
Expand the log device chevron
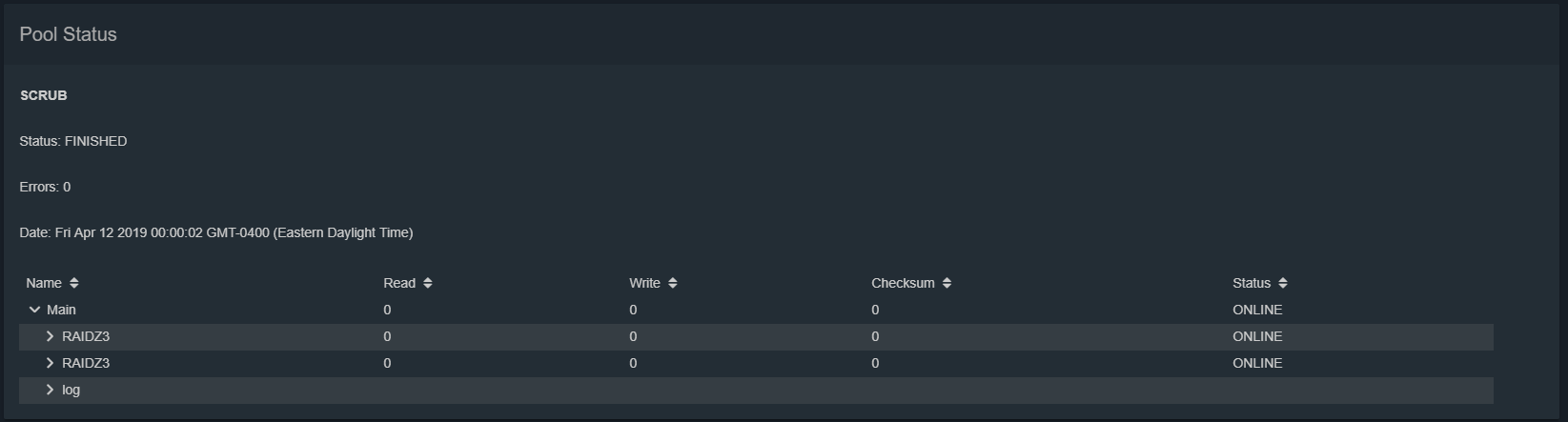pyautogui.click(x=50, y=390)
